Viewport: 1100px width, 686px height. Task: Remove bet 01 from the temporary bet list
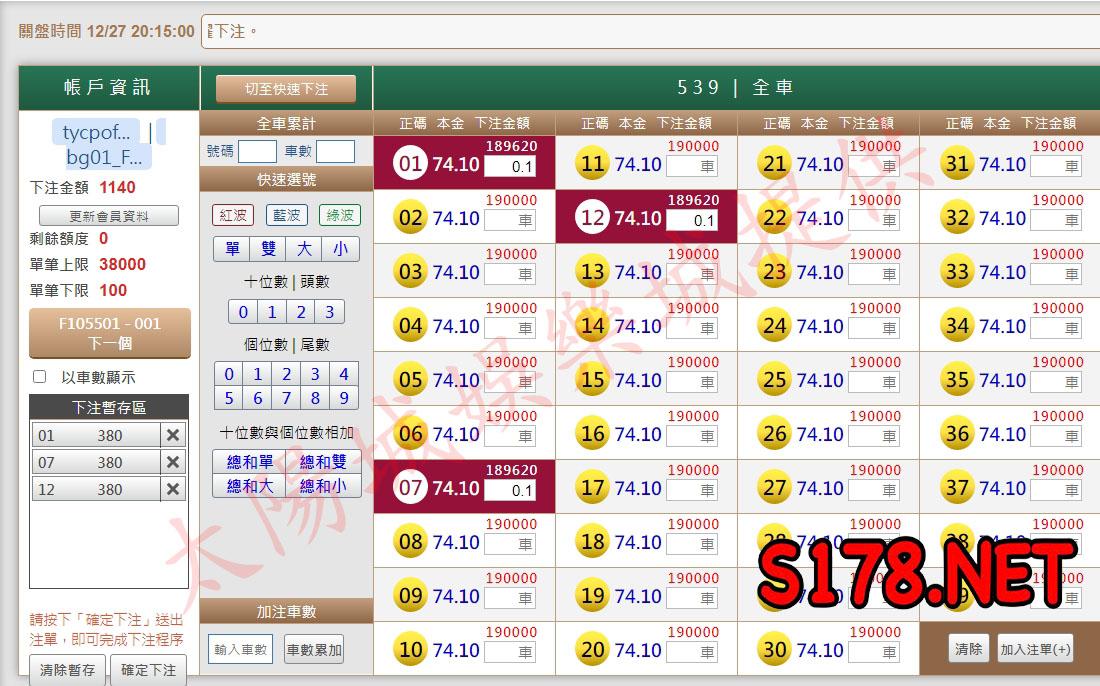click(173, 436)
